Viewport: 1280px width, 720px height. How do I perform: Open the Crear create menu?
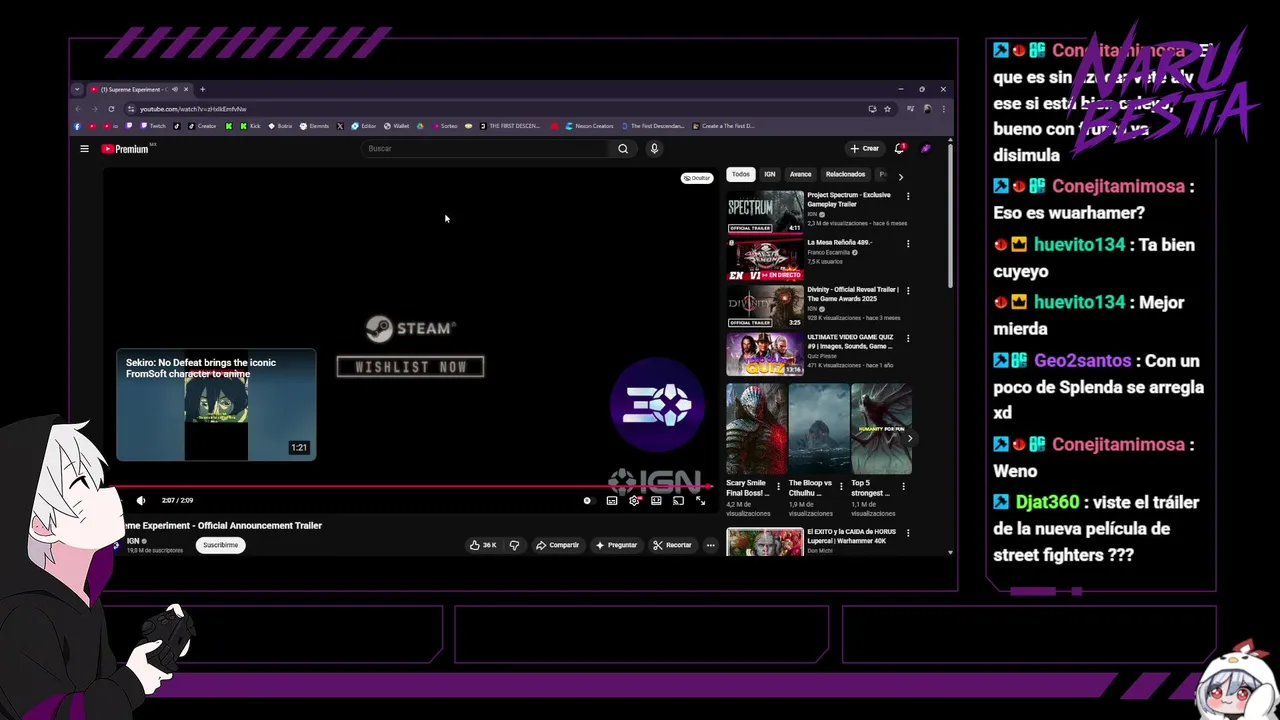coord(864,149)
